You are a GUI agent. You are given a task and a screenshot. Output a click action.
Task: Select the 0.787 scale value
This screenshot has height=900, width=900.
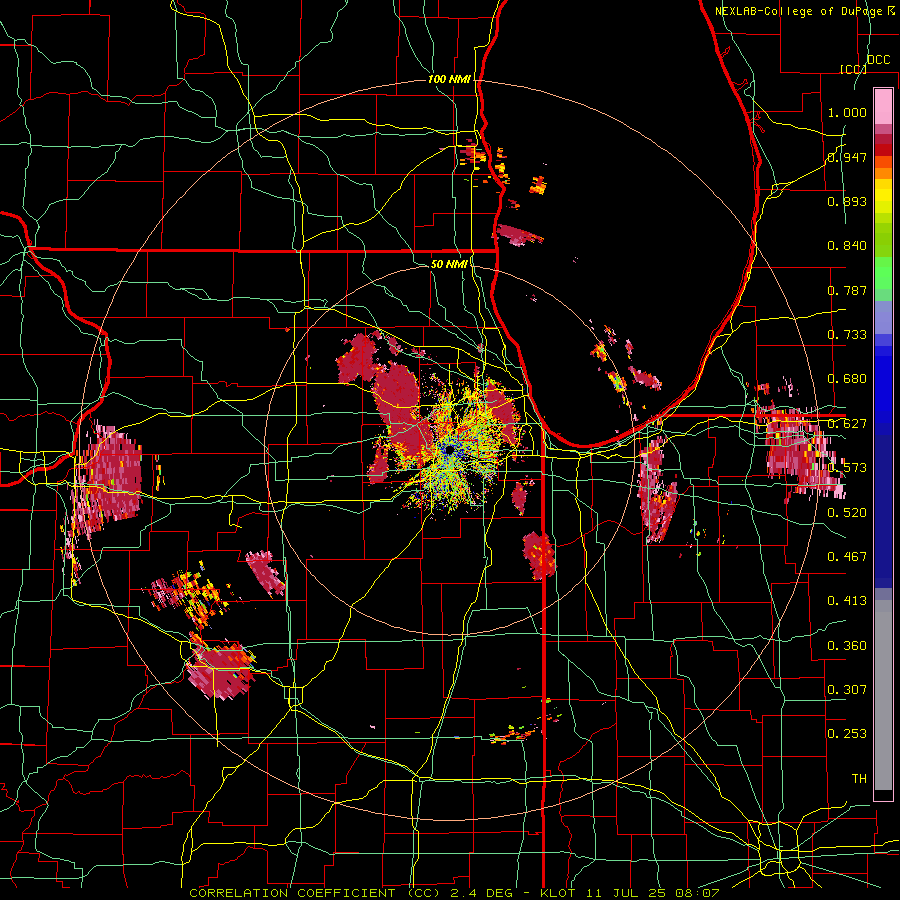point(847,290)
